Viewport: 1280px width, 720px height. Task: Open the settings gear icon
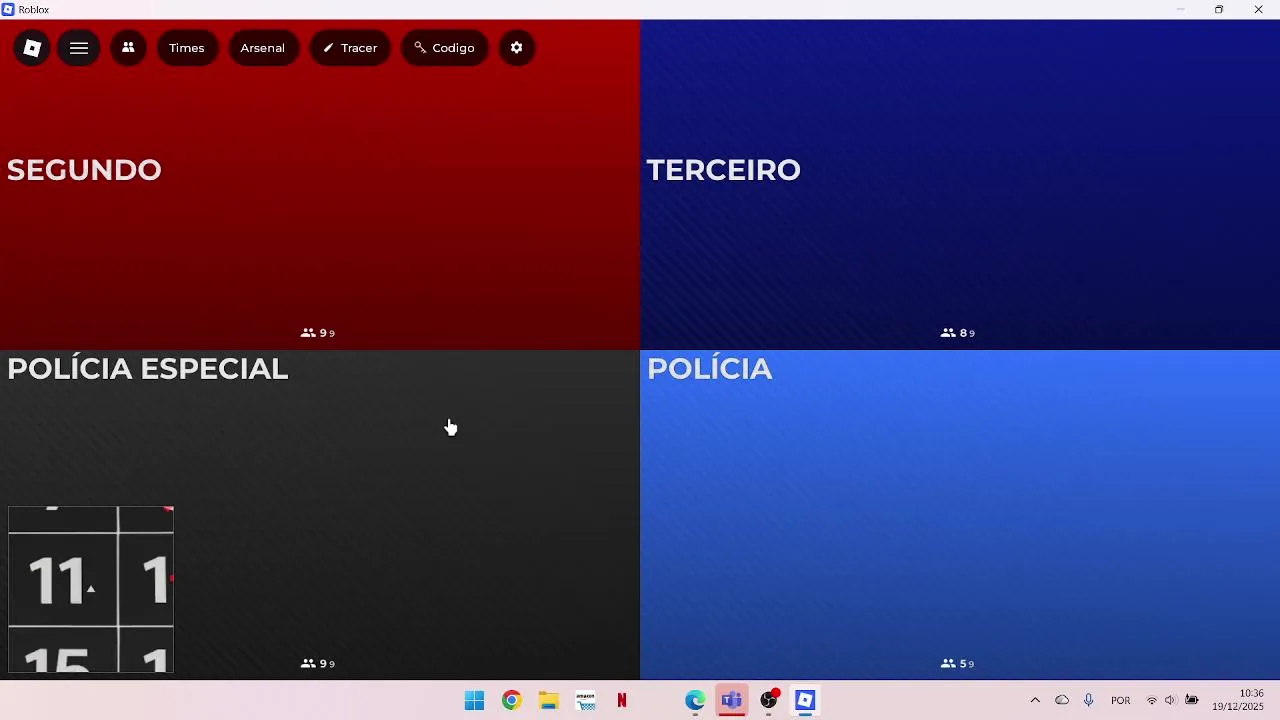click(517, 48)
